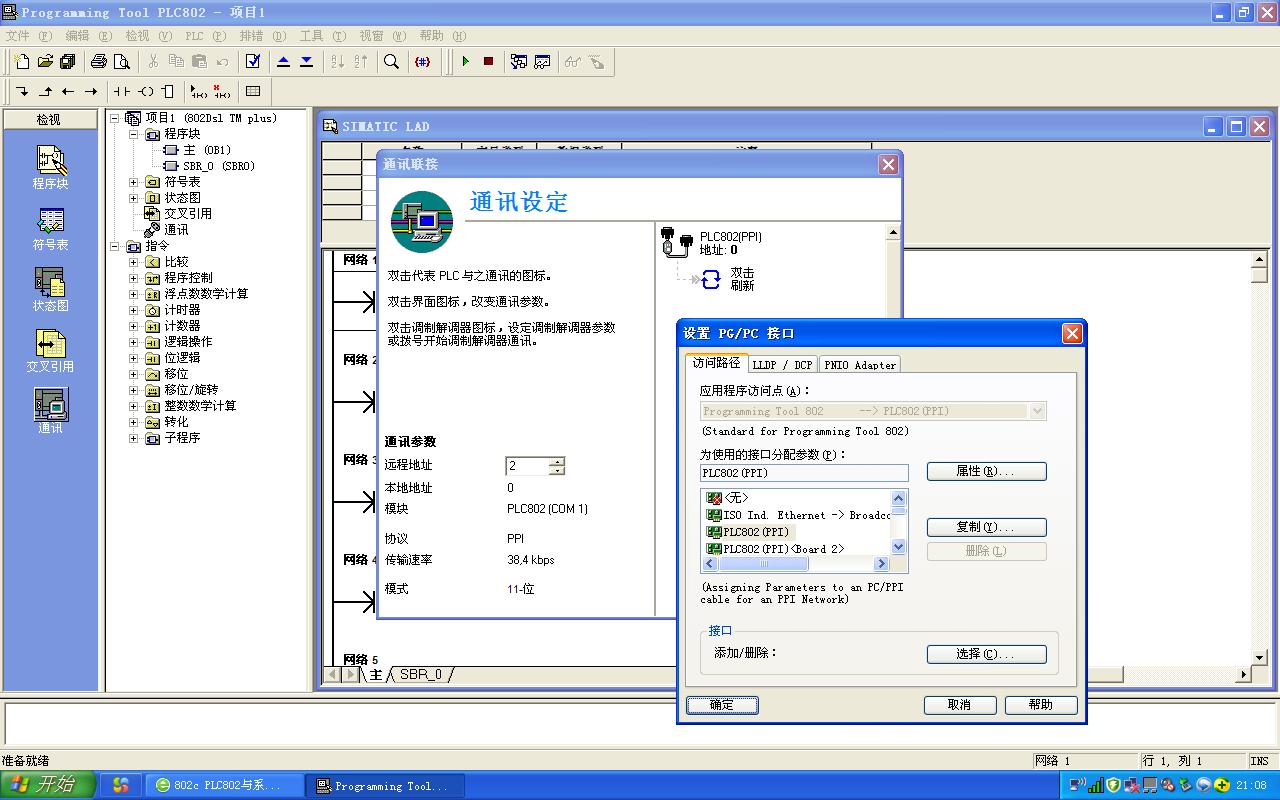Click the 双击刷新 refresh icon

click(x=711, y=279)
